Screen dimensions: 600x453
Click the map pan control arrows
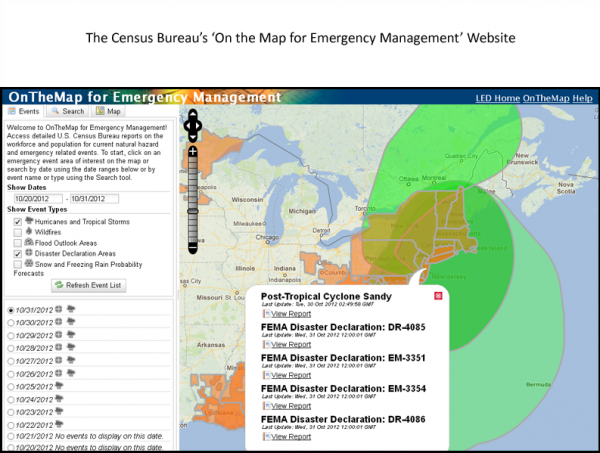click(192, 125)
